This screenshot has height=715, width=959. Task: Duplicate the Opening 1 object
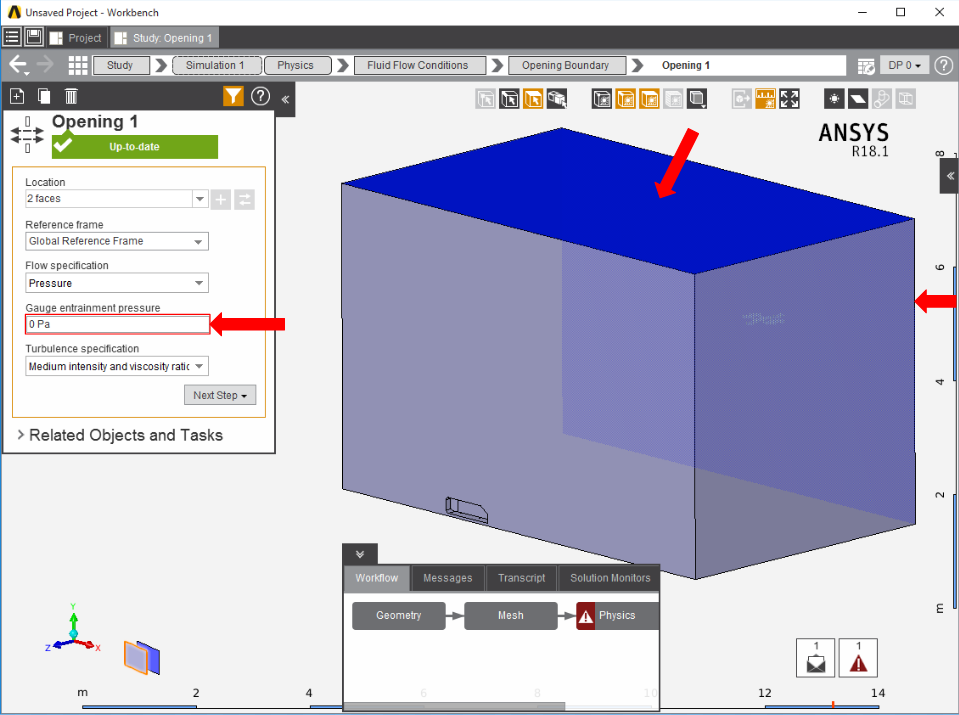pos(44,96)
